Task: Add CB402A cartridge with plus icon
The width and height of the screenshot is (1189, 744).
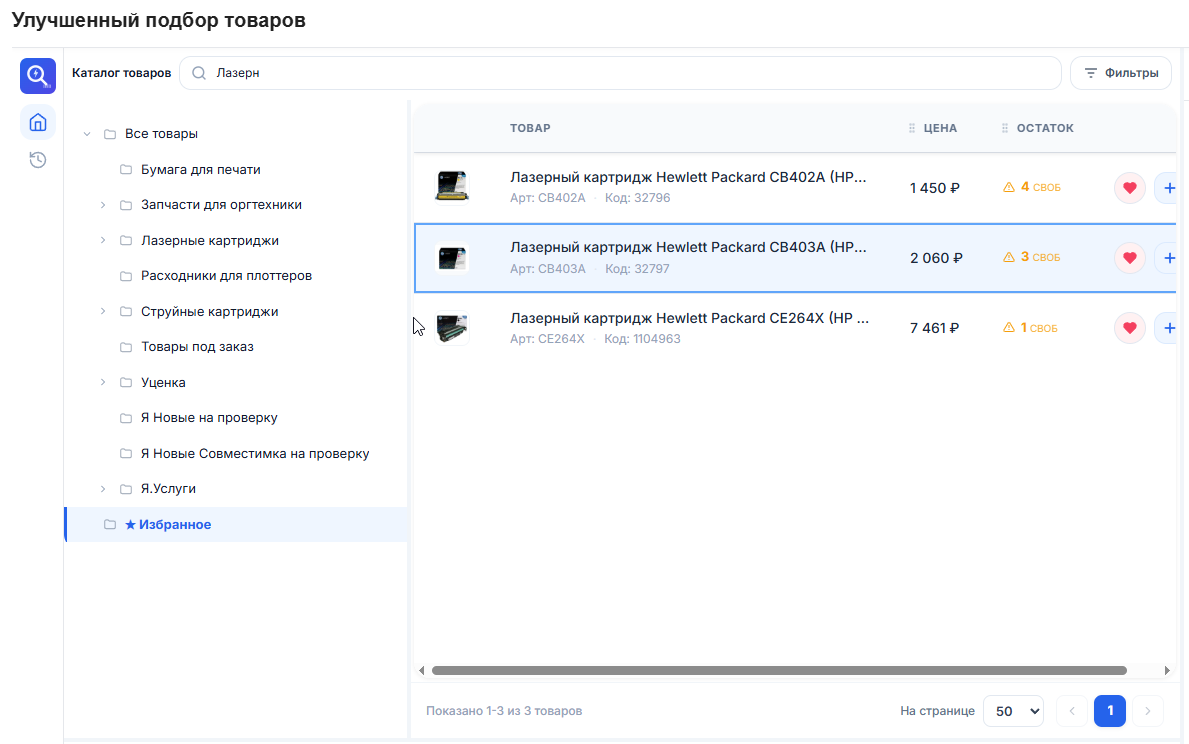Action: pos(1169,188)
